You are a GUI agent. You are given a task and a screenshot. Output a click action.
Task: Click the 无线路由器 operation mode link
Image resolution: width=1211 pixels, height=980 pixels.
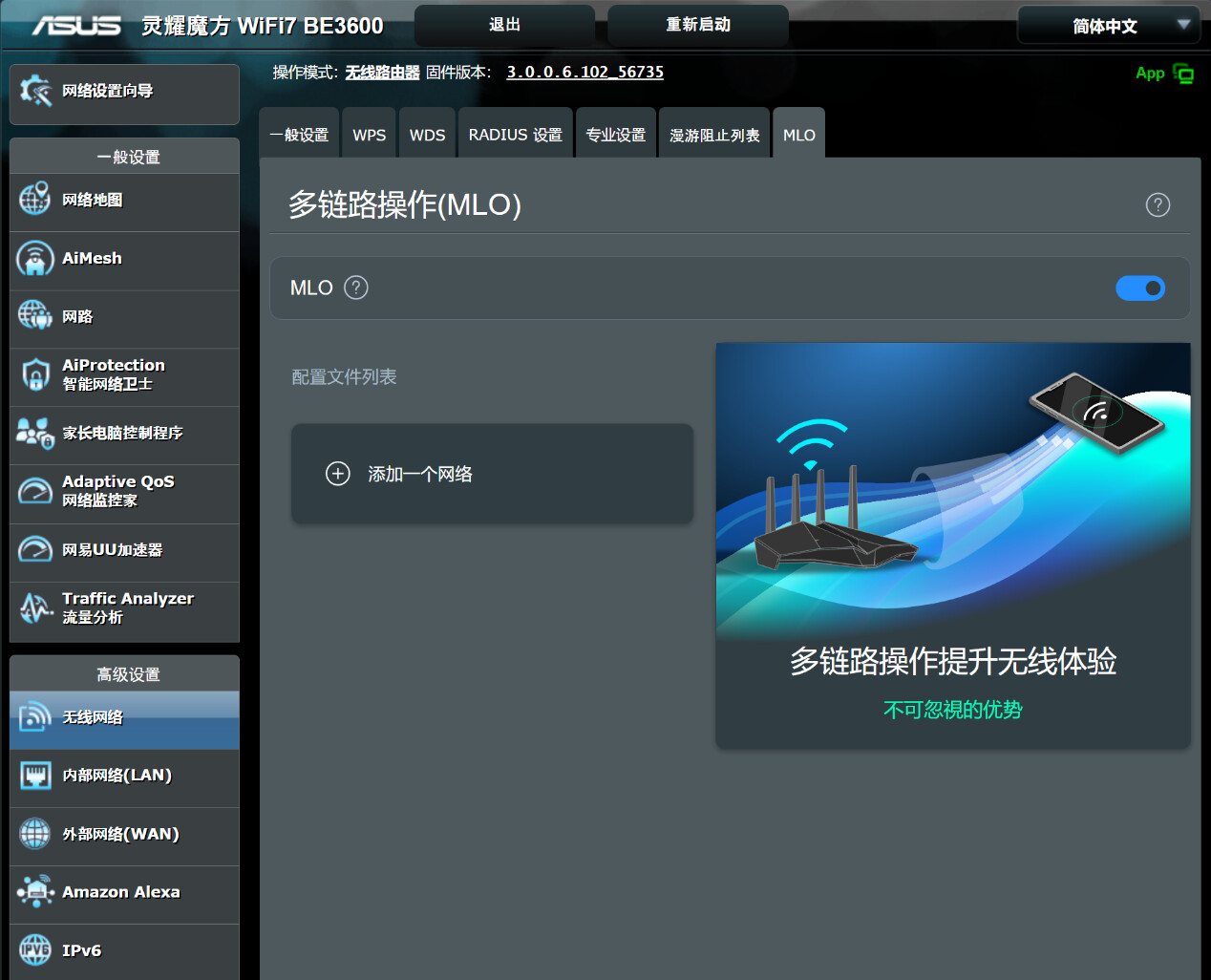pos(382,73)
